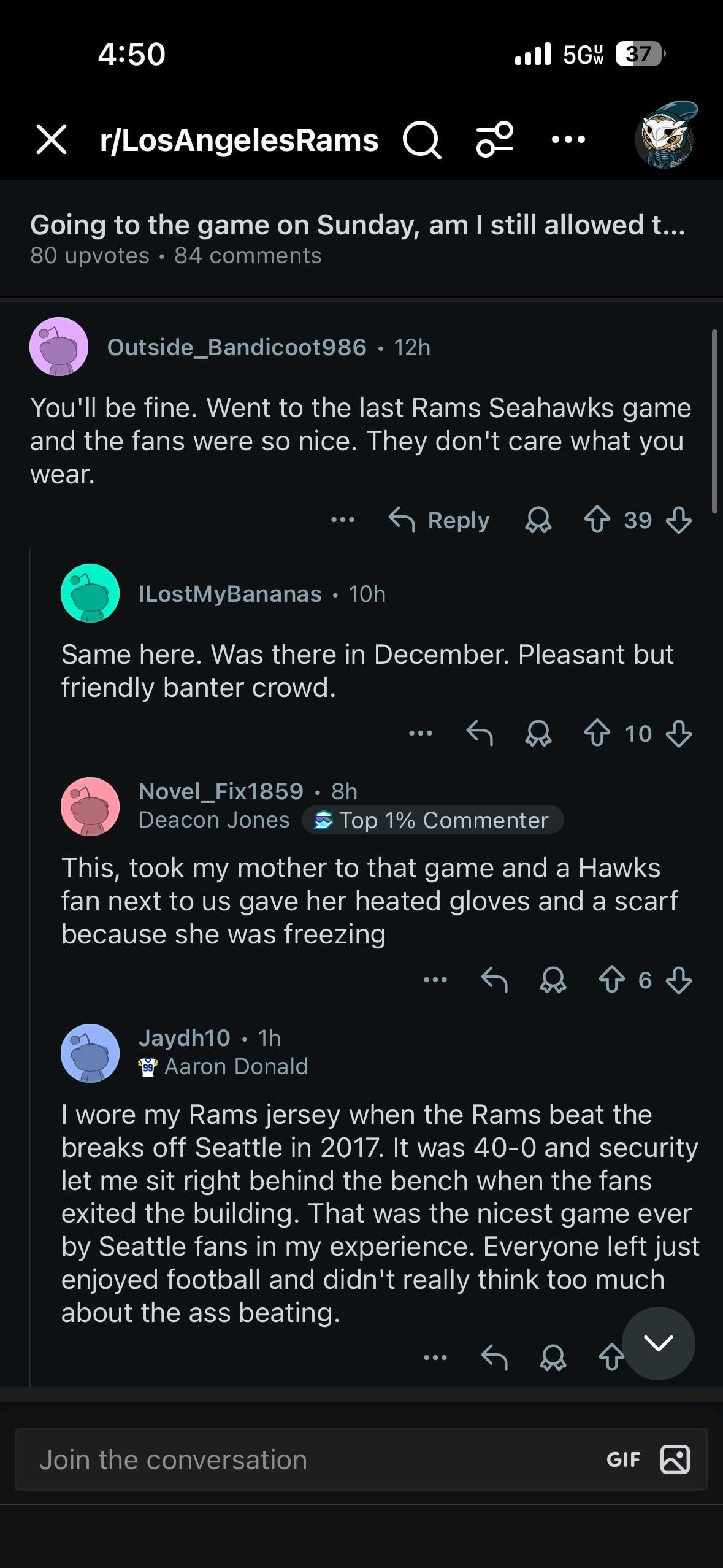Open more options on ILostMyBananas' comment

click(421, 734)
